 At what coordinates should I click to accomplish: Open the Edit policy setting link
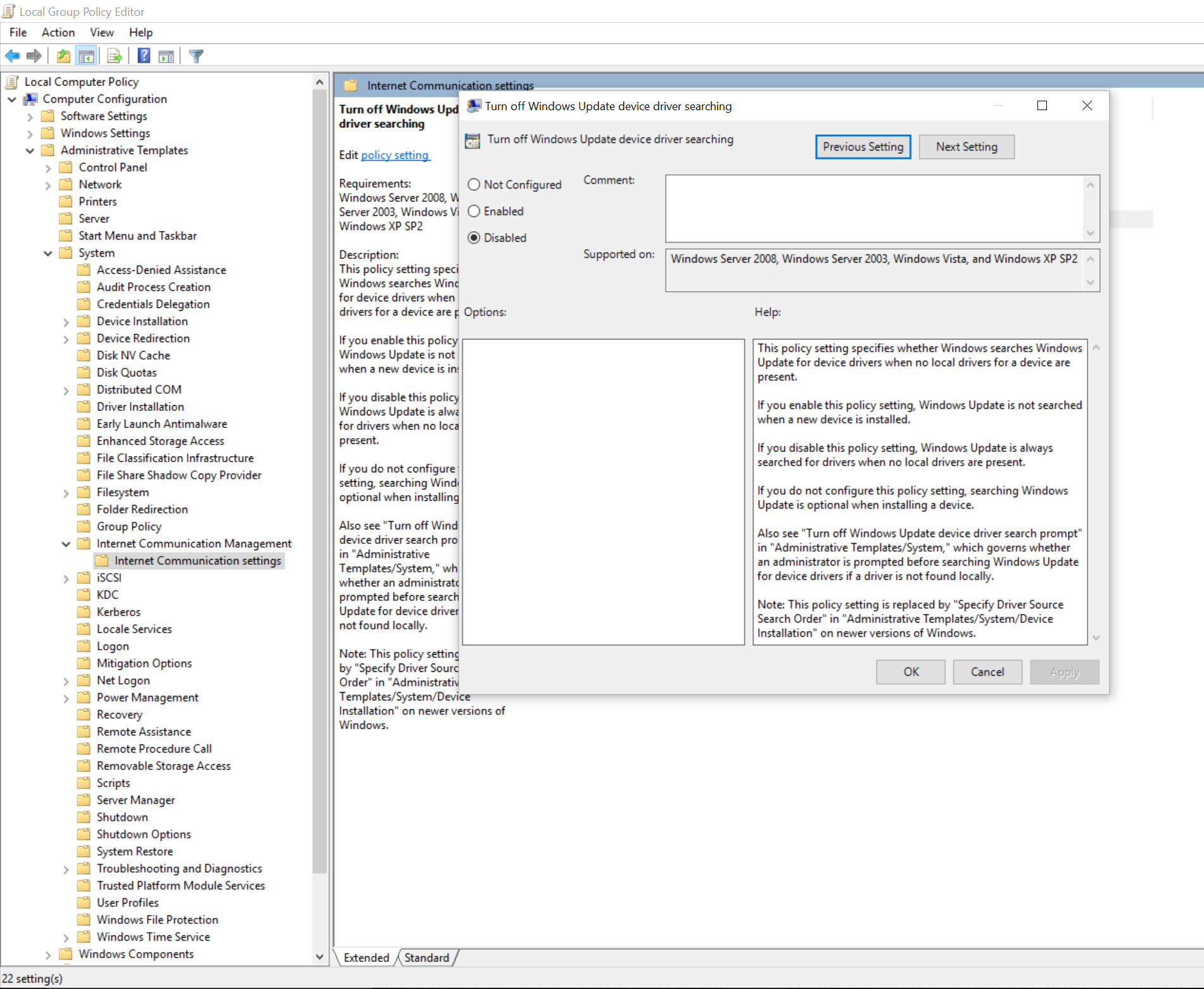point(395,155)
